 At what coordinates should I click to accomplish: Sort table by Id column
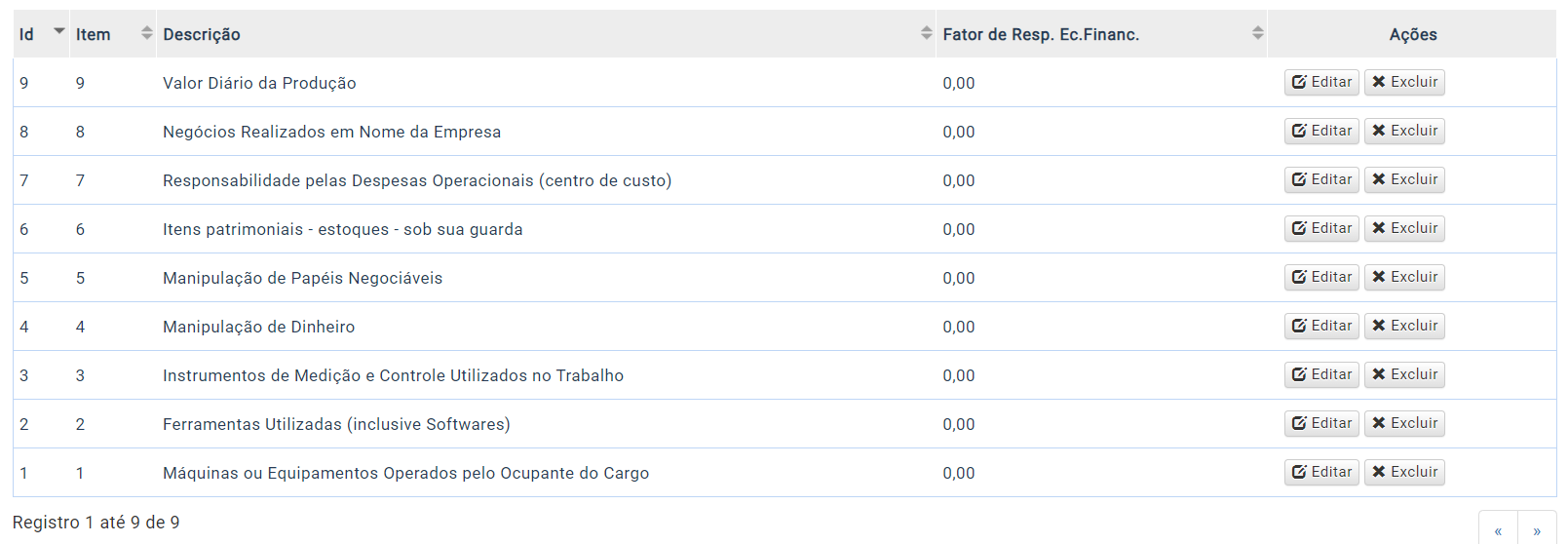[x=41, y=34]
